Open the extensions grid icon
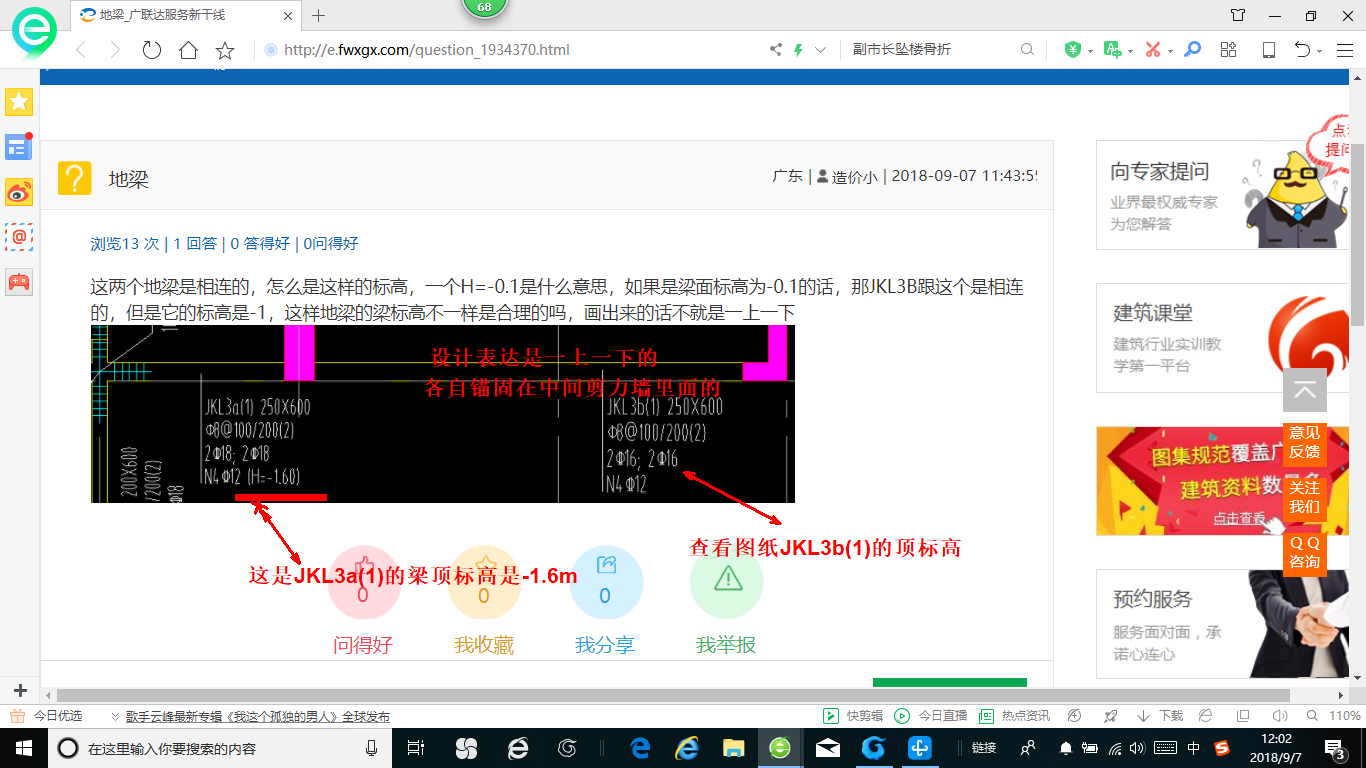Viewport: 1366px width, 768px height. [x=1229, y=50]
